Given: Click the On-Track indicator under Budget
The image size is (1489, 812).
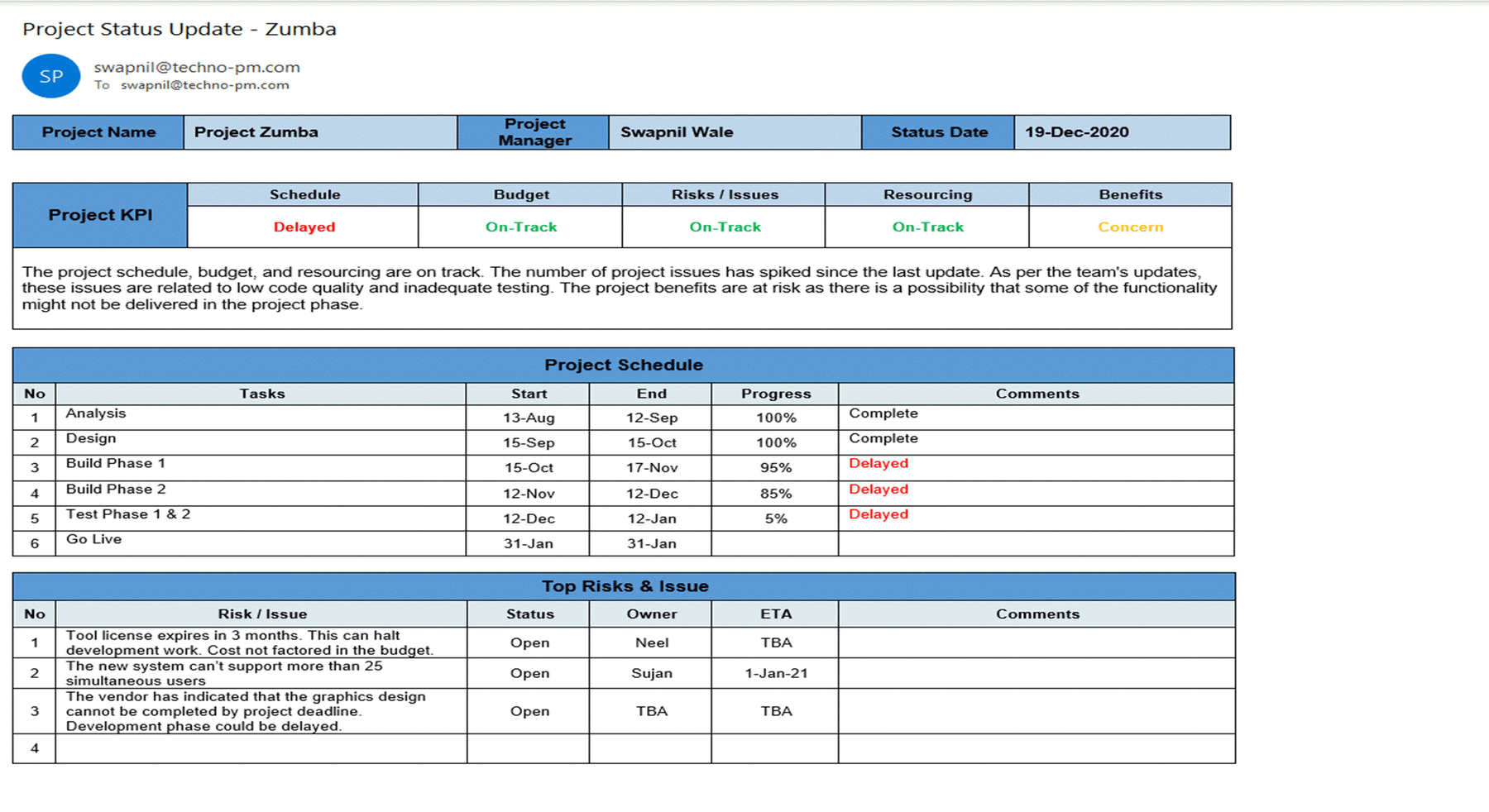Looking at the screenshot, I should point(519,227).
